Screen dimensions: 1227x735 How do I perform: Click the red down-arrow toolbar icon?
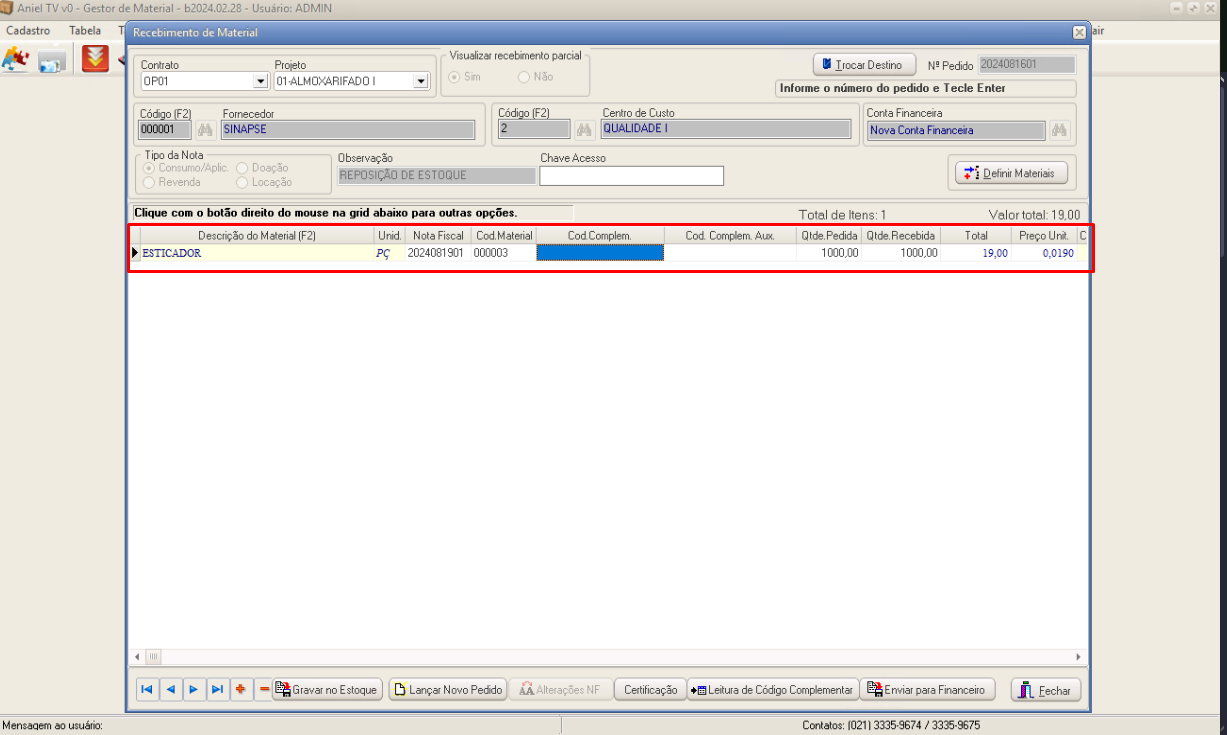95,59
